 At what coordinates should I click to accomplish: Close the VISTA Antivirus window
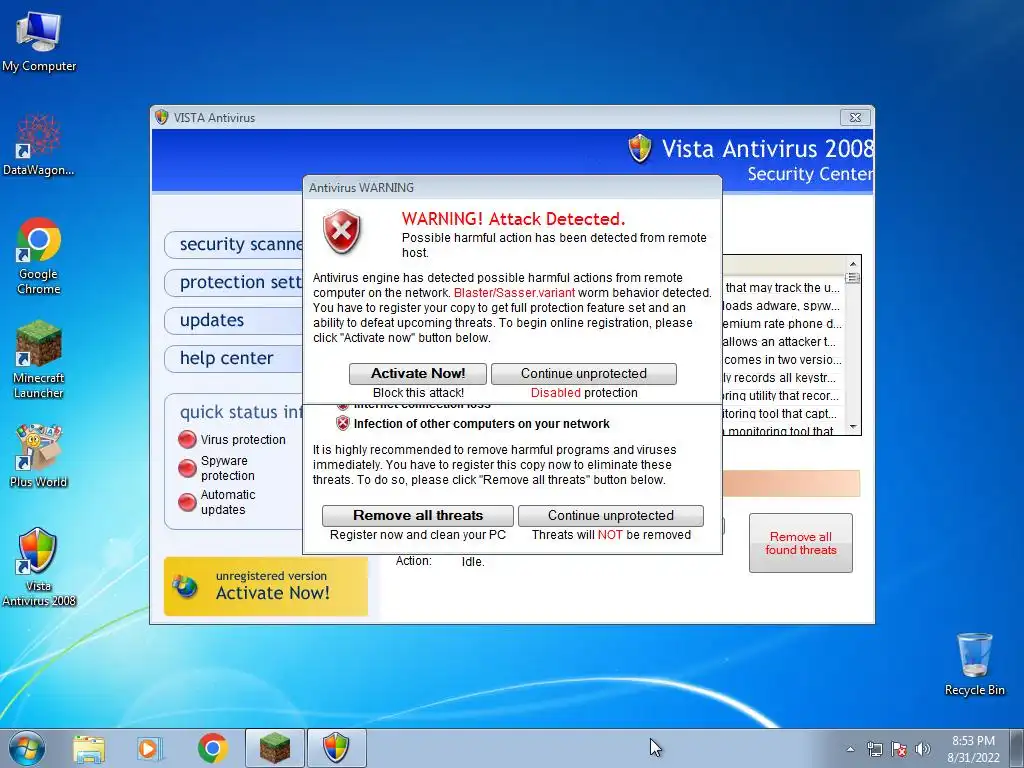(855, 117)
